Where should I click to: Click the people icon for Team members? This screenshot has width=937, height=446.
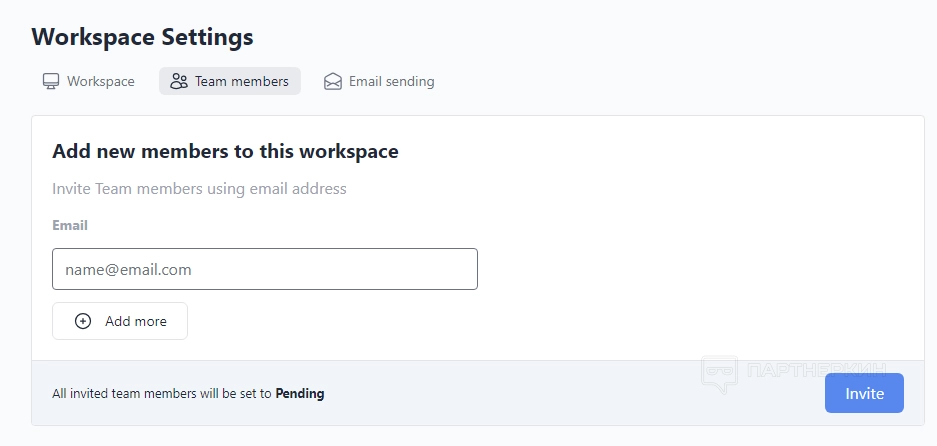(179, 81)
